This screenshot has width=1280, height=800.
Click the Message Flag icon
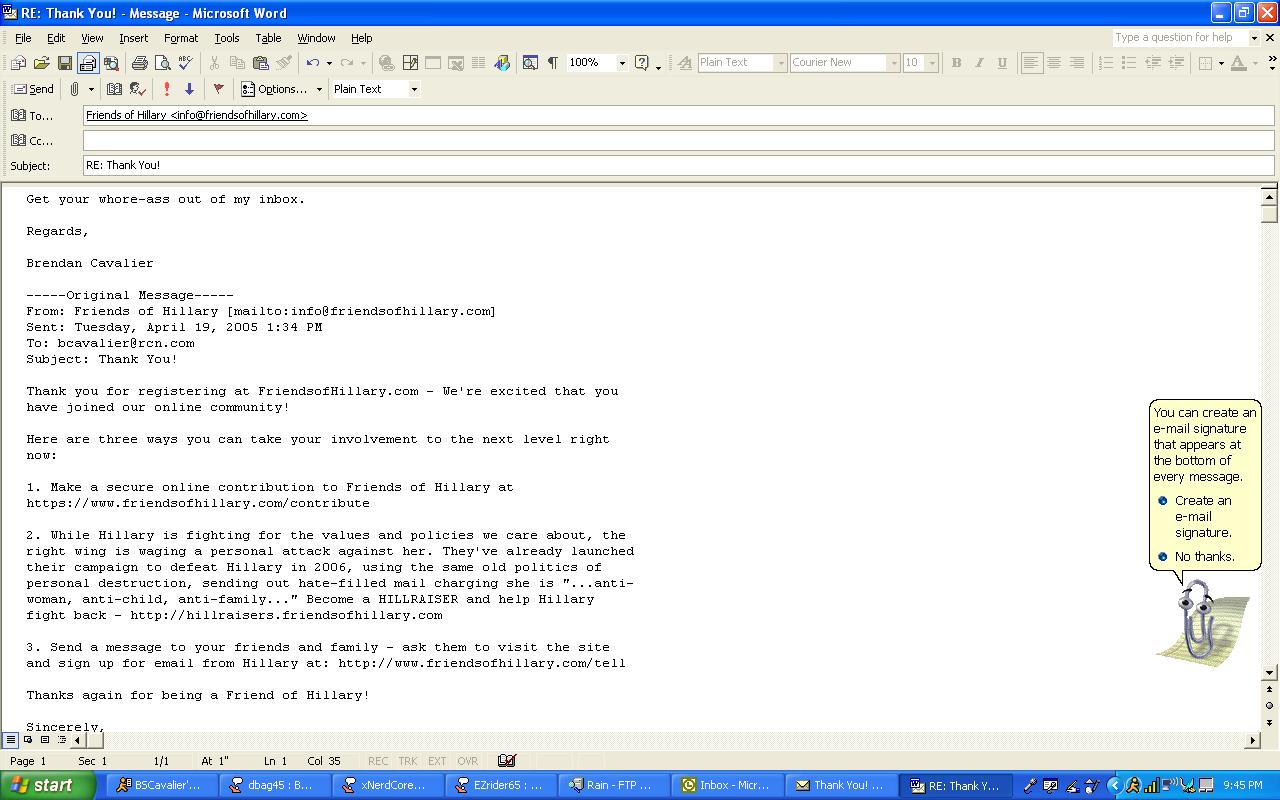tap(218, 89)
